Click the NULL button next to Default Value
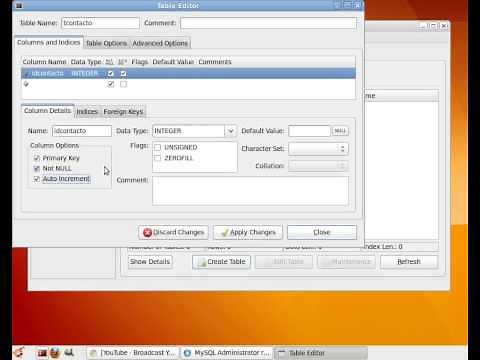The image size is (480, 360). pyautogui.click(x=340, y=131)
